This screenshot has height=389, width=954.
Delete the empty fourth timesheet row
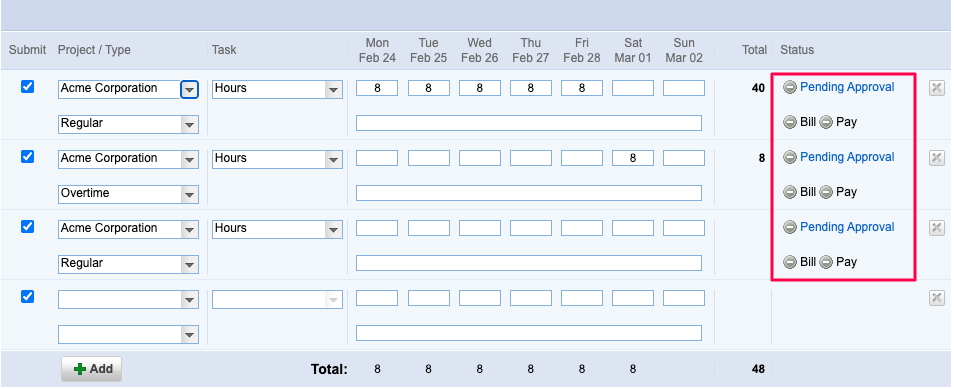(936, 298)
